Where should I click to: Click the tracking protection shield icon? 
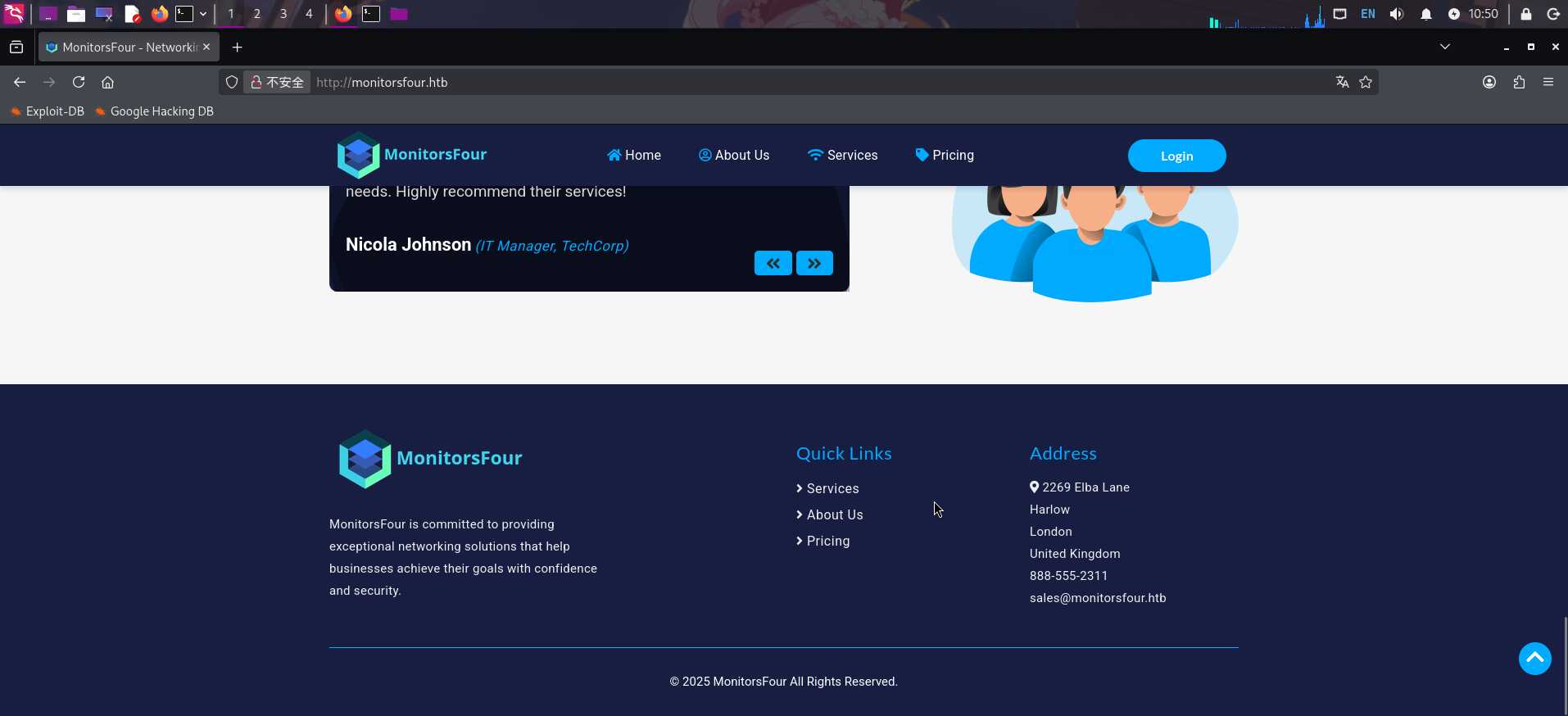pos(232,82)
